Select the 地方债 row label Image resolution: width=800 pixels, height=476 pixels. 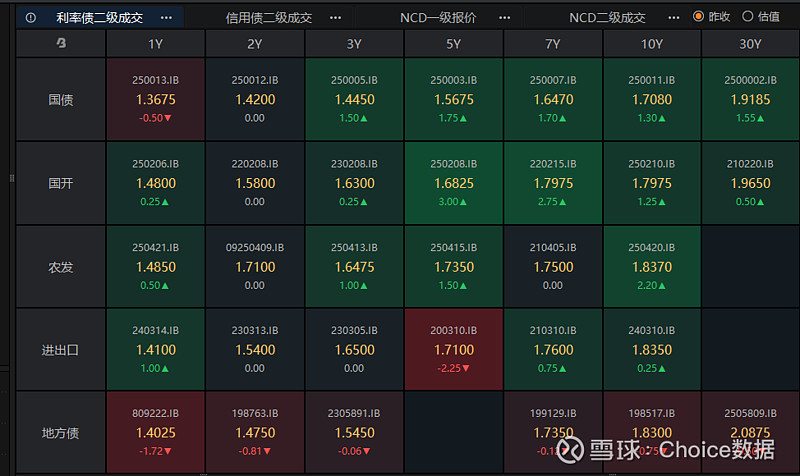[61, 433]
